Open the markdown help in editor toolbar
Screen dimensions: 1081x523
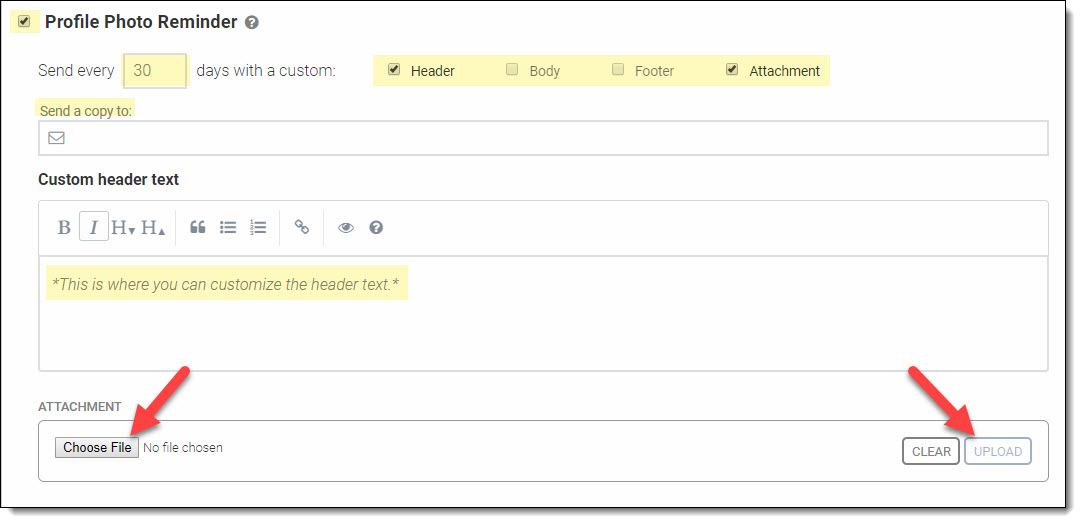click(376, 228)
